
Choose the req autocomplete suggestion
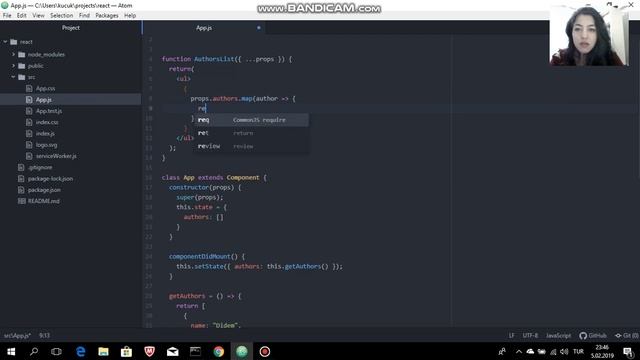coord(251,120)
